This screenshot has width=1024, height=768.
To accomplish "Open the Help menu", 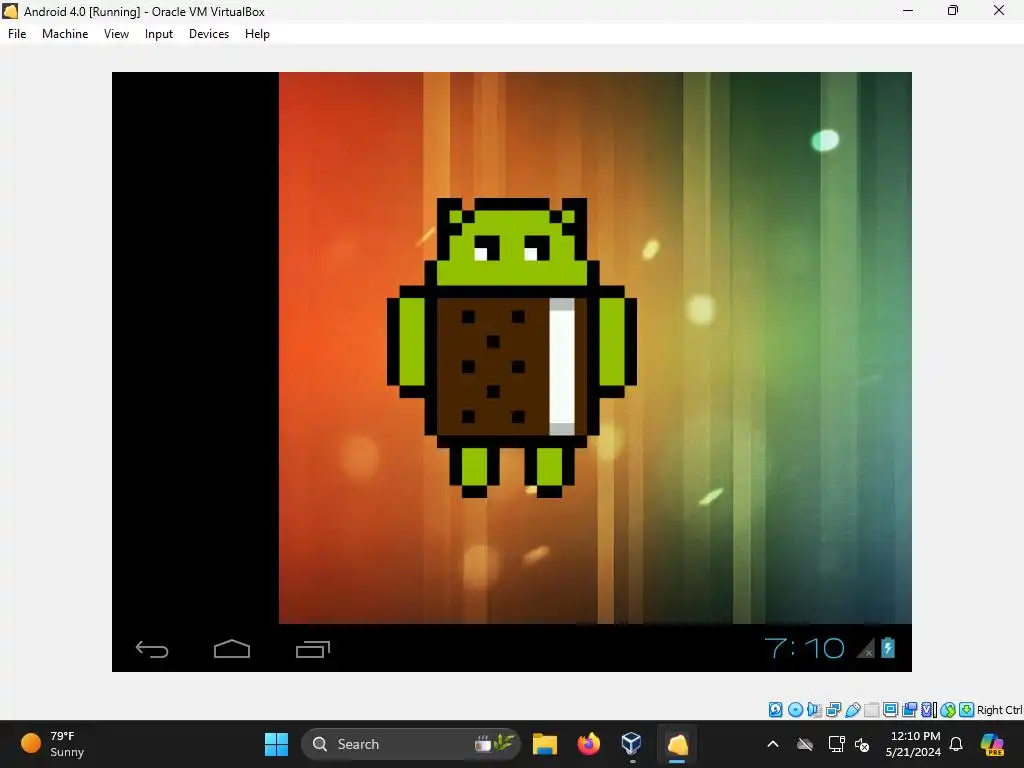I will [x=257, y=34].
